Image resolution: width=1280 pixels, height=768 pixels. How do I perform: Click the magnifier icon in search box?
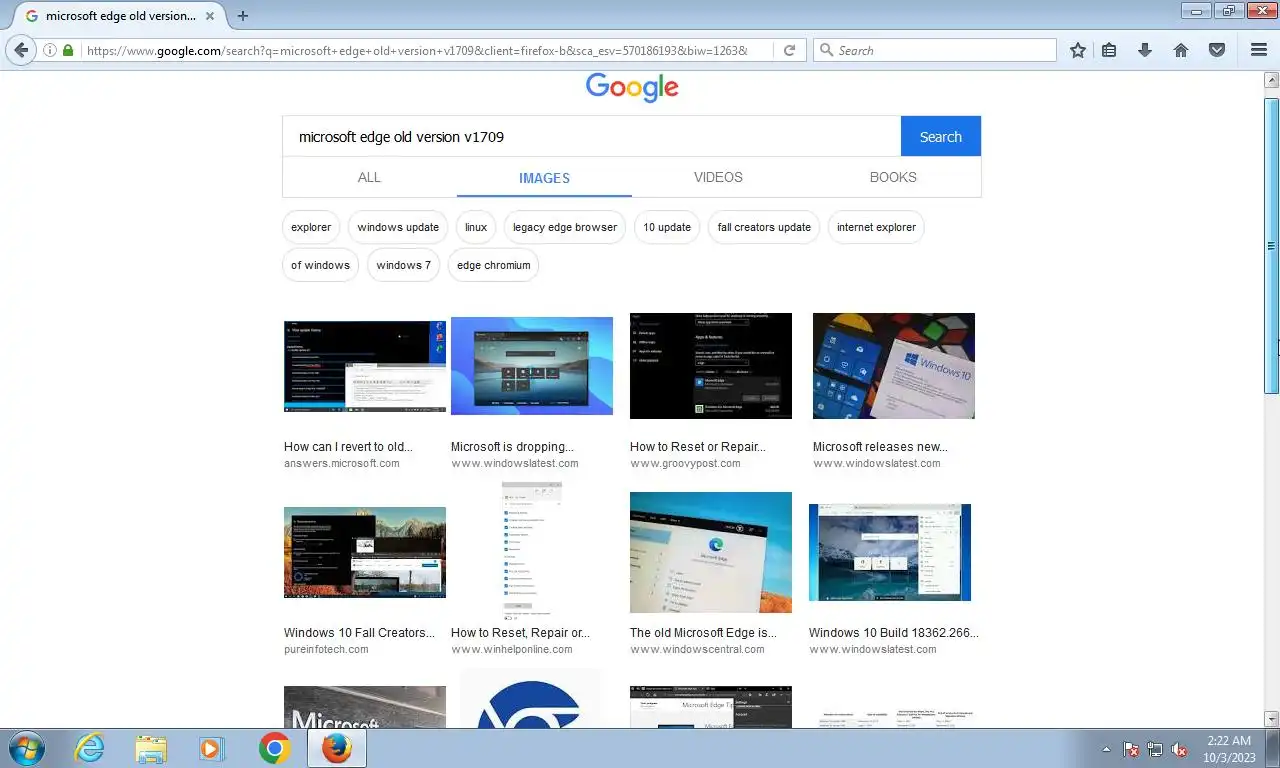click(826, 50)
